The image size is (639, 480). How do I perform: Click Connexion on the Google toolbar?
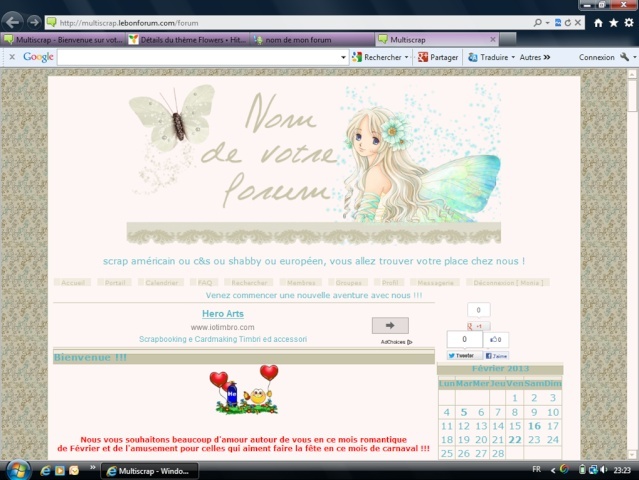click(x=596, y=57)
